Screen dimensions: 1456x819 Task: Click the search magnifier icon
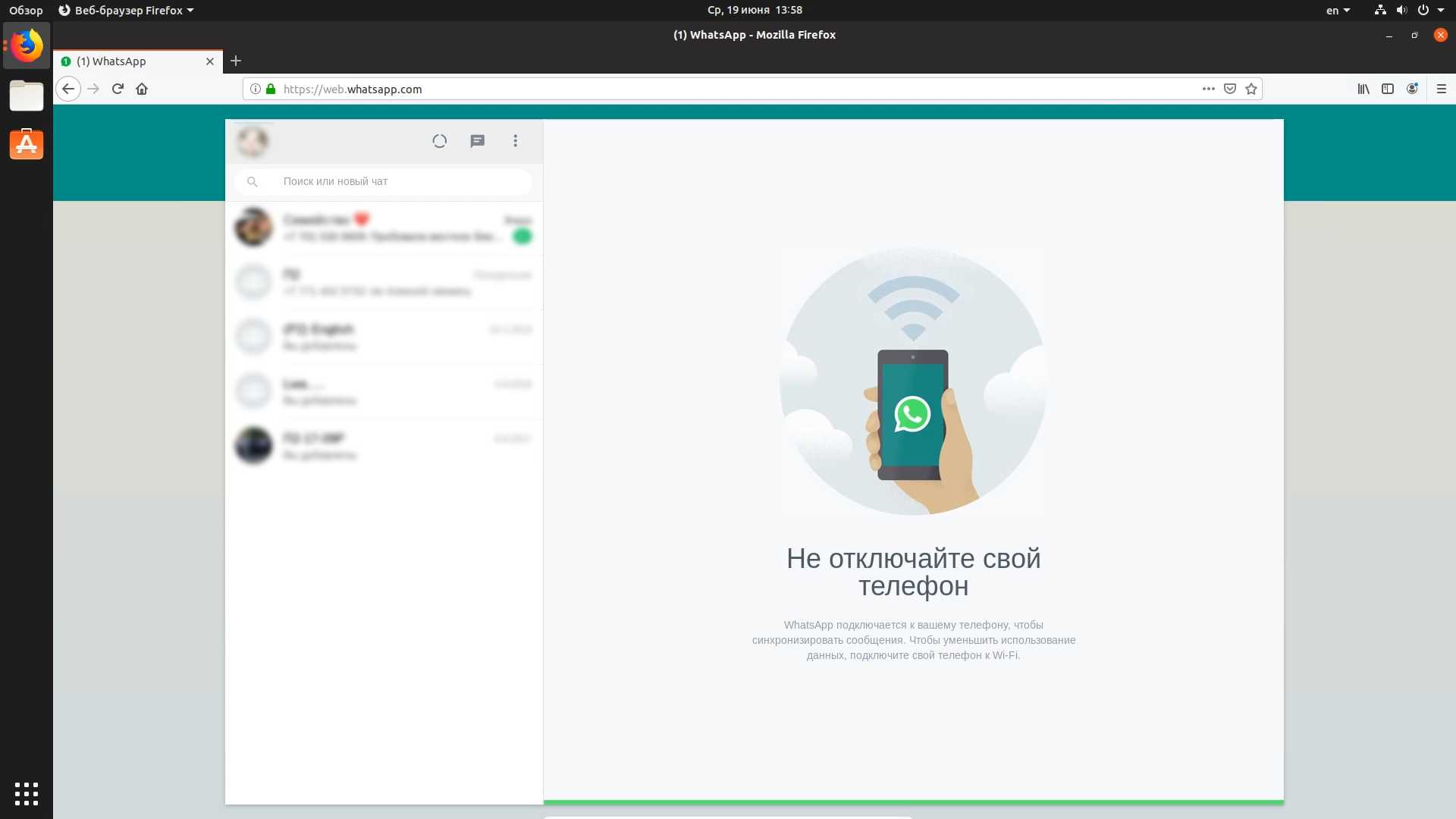[x=253, y=181]
